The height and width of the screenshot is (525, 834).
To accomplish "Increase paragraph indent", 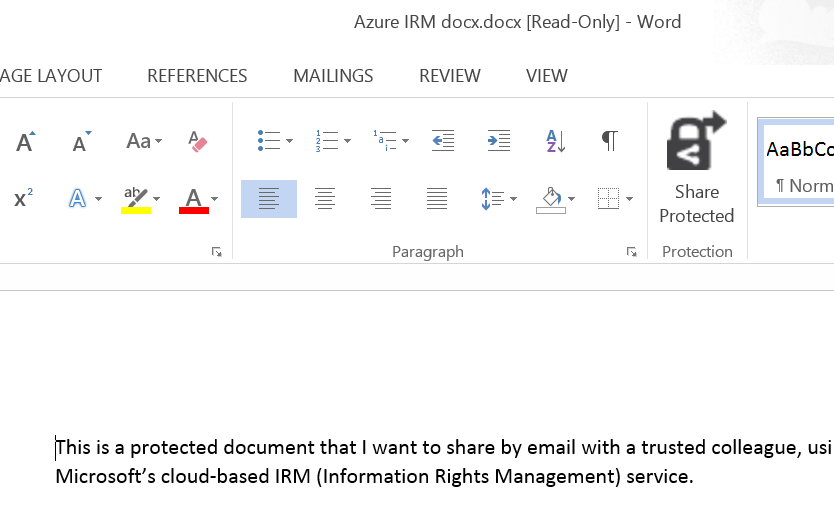I will pyautogui.click(x=499, y=141).
